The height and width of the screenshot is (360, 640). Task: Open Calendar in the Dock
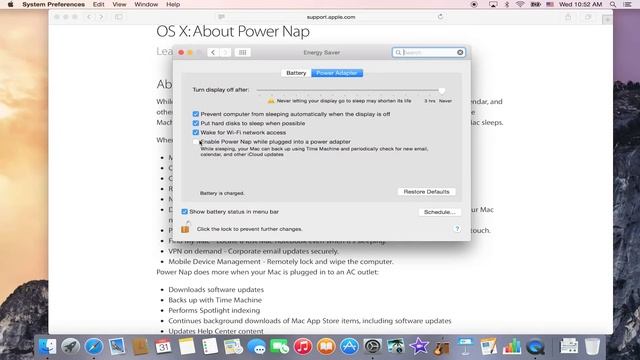coord(163,347)
